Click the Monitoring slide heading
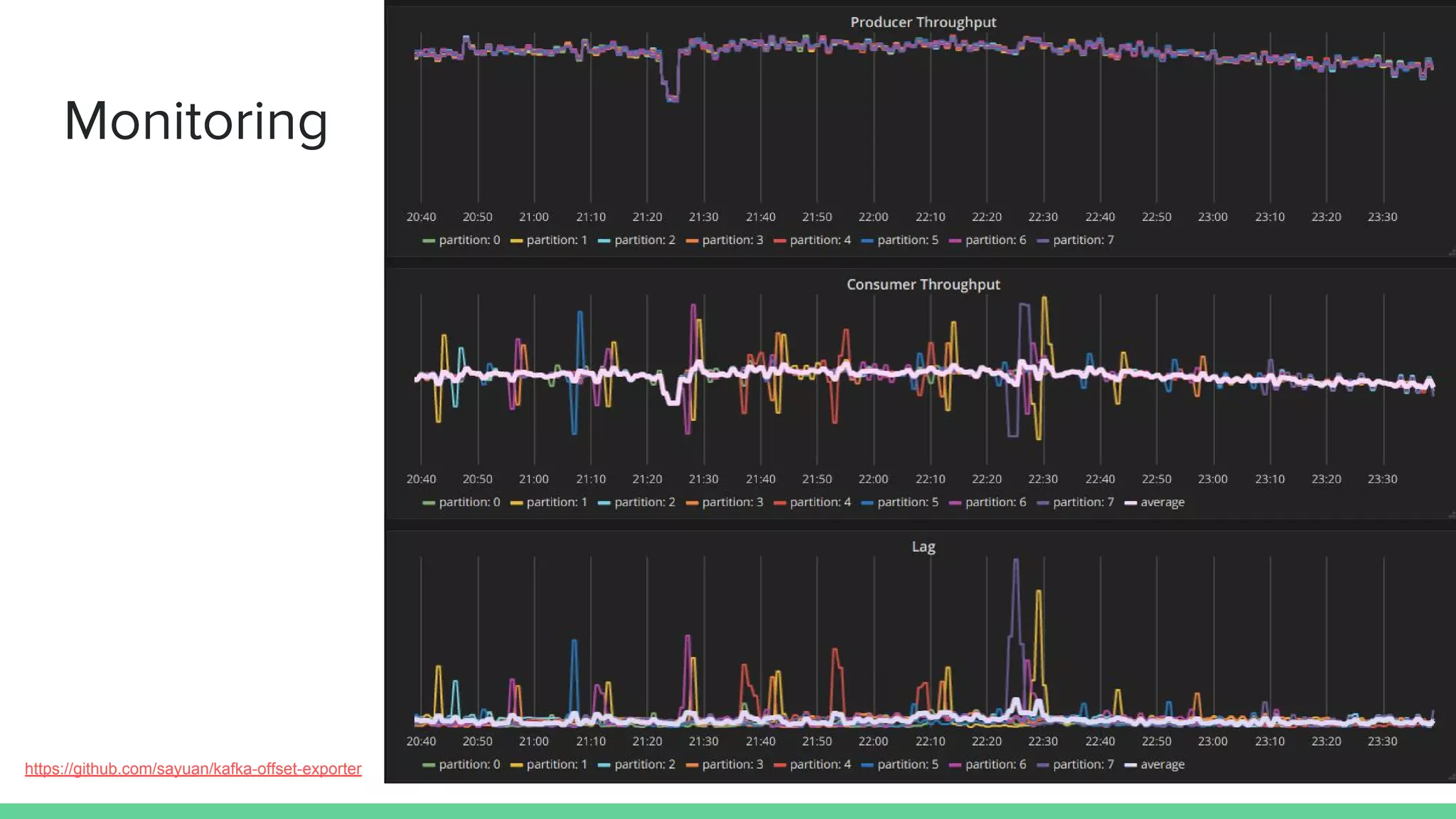 (x=196, y=122)
